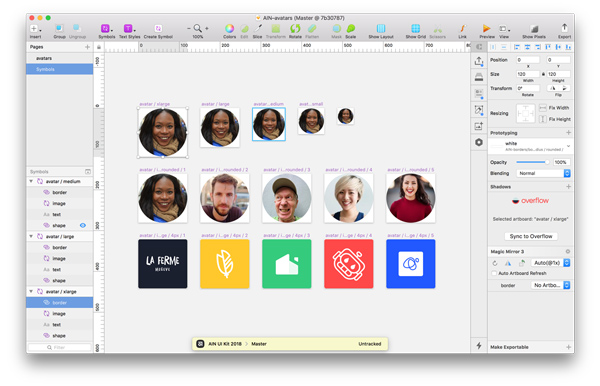Click the Create Symbol icon
600x386 pixels.
point(158,29)
